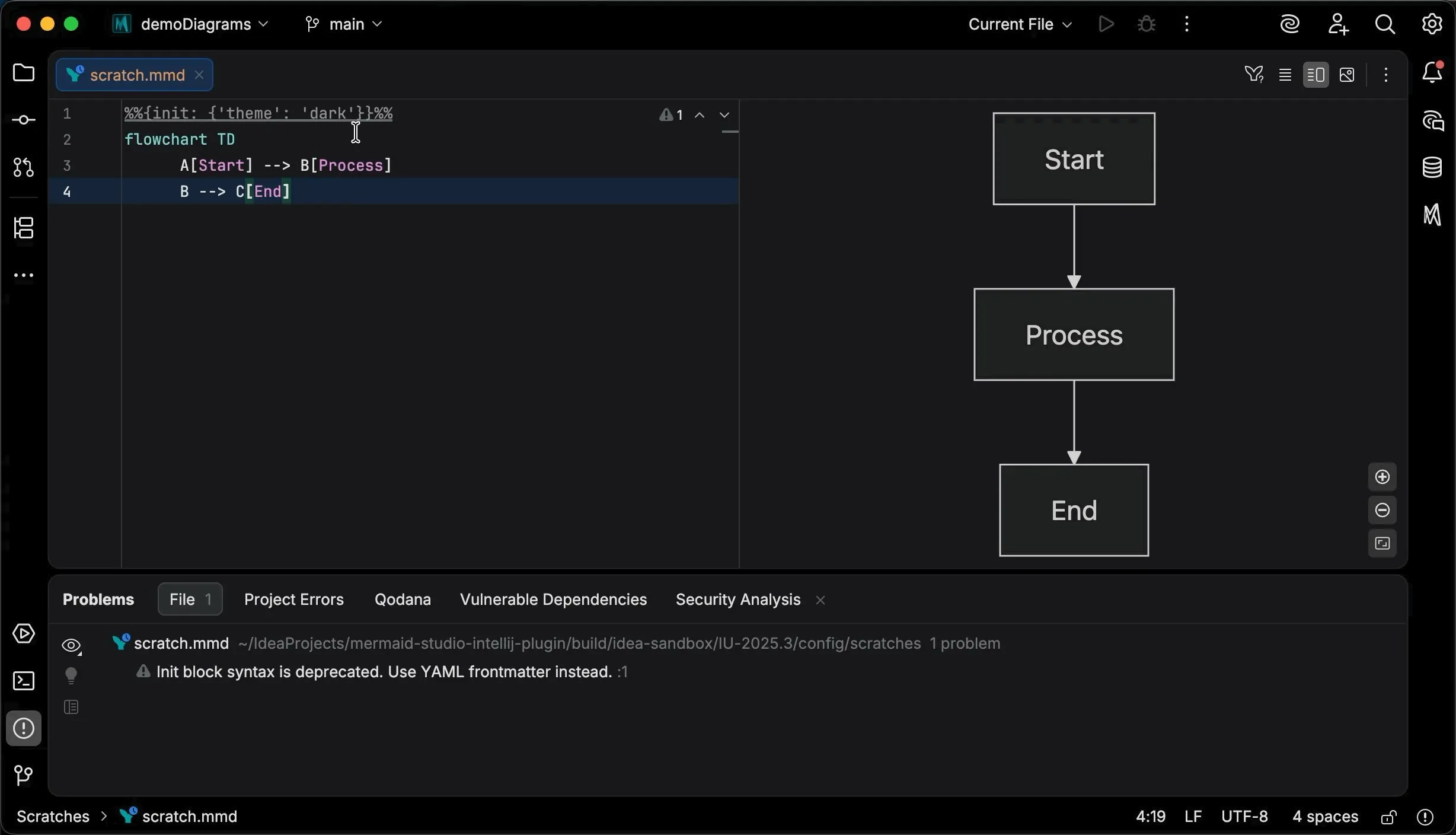Viewport: 1456px width, 835px height.
Task: Close the Security Analysis tab
Action: 820,600
